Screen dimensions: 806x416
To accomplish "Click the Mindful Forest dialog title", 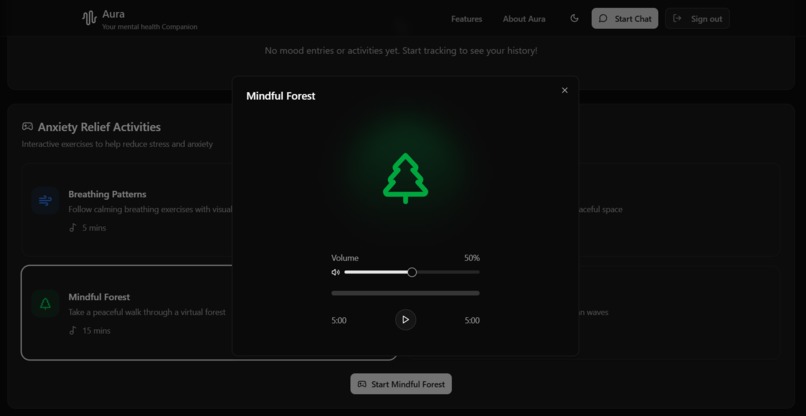I will tap(281, 96).
